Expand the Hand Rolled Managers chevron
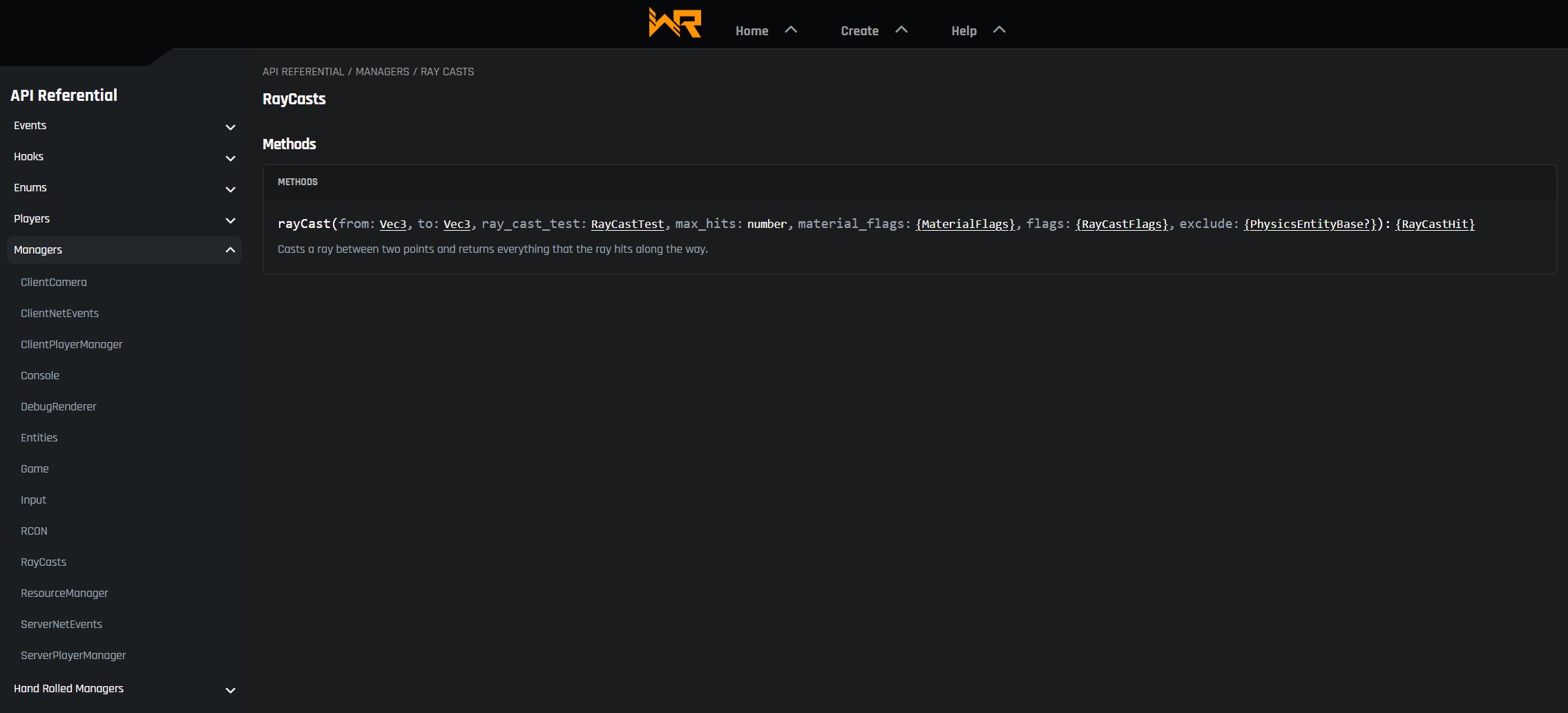The width and height of the screenshot is (1568, 713). click(231, 690)
